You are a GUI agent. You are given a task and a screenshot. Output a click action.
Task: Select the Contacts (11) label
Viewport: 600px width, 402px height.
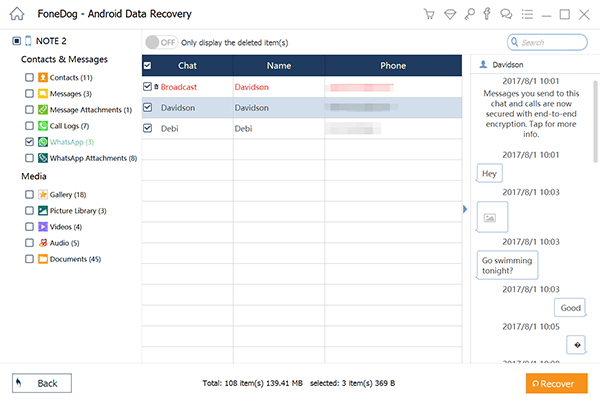(71, 78)
